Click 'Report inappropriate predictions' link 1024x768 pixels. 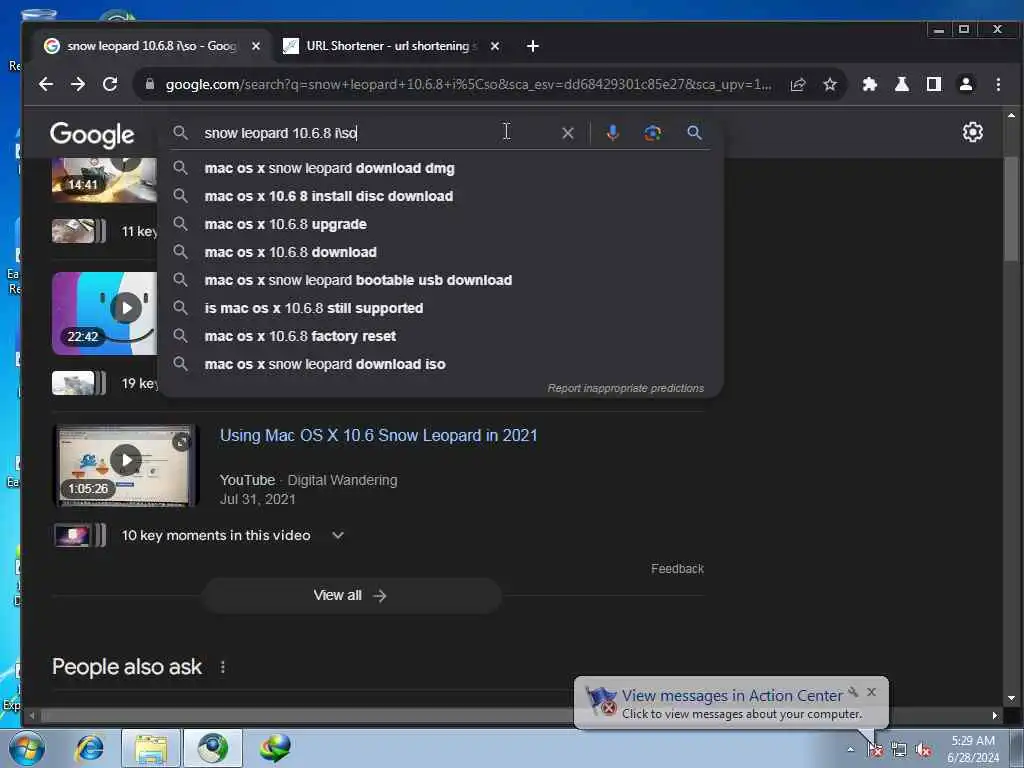(x=626, y=389)
